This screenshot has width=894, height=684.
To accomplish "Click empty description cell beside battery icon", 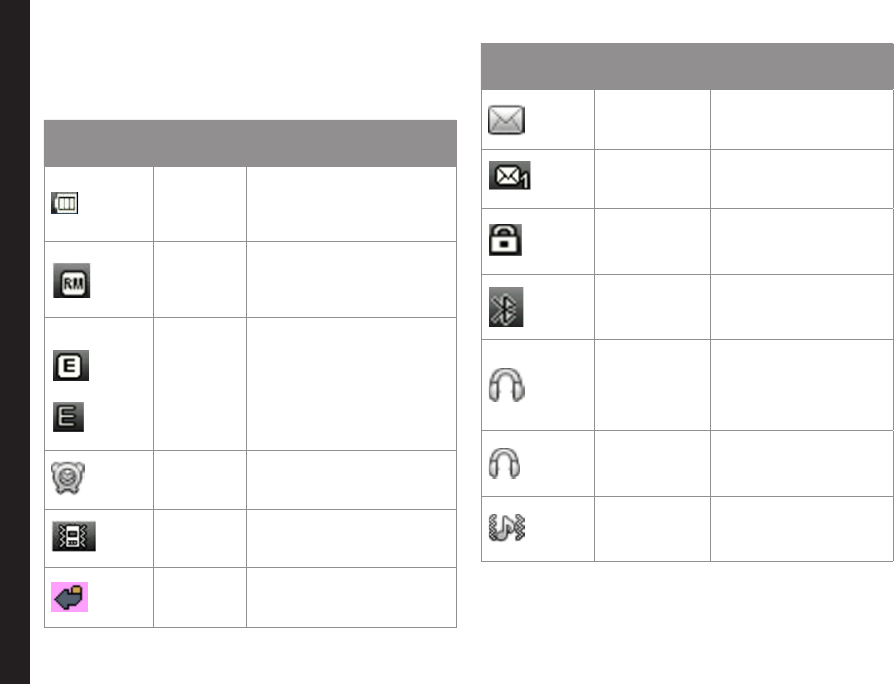I will 351,204.
